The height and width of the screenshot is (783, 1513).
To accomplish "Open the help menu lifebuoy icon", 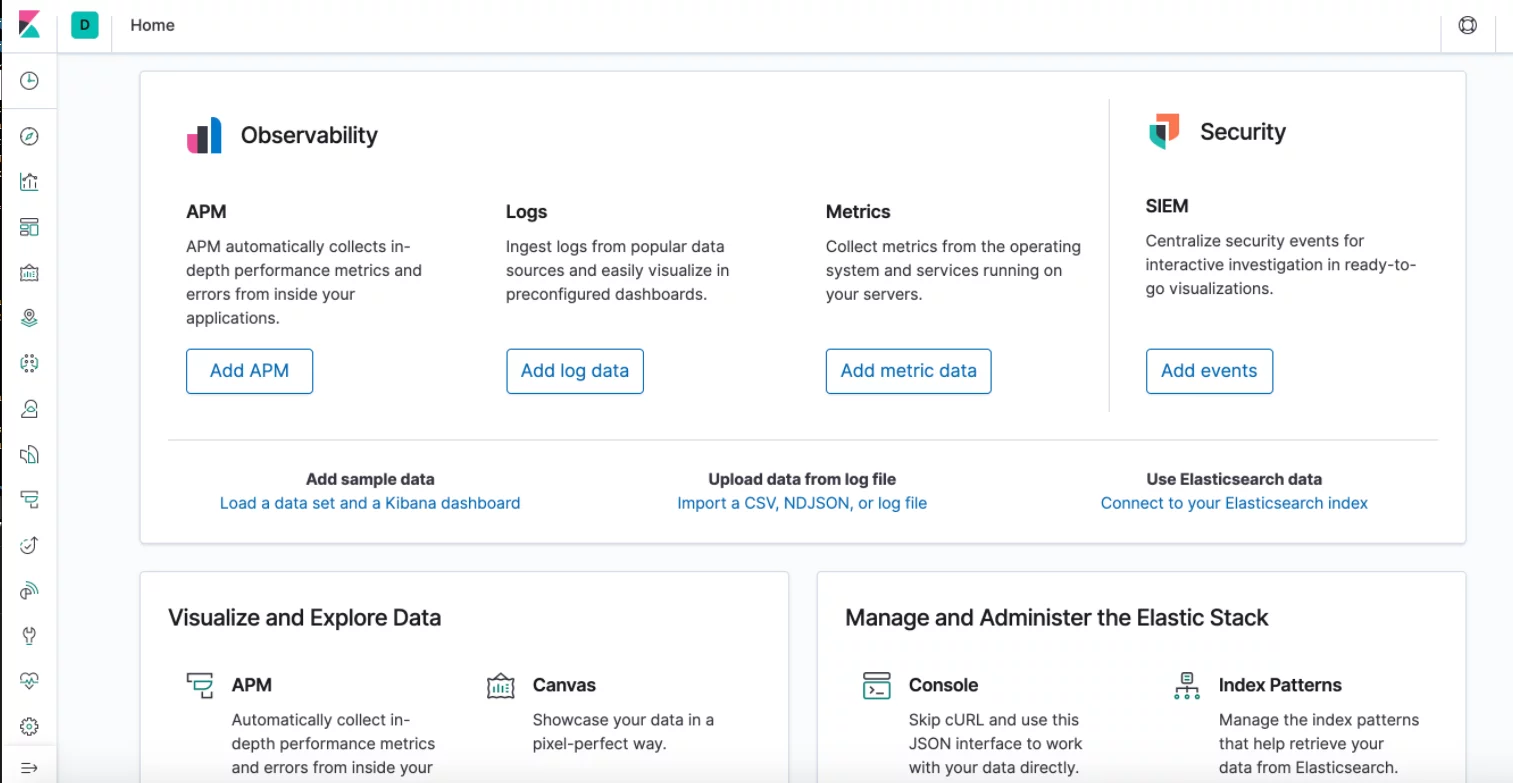I will tap(1467, 26).
